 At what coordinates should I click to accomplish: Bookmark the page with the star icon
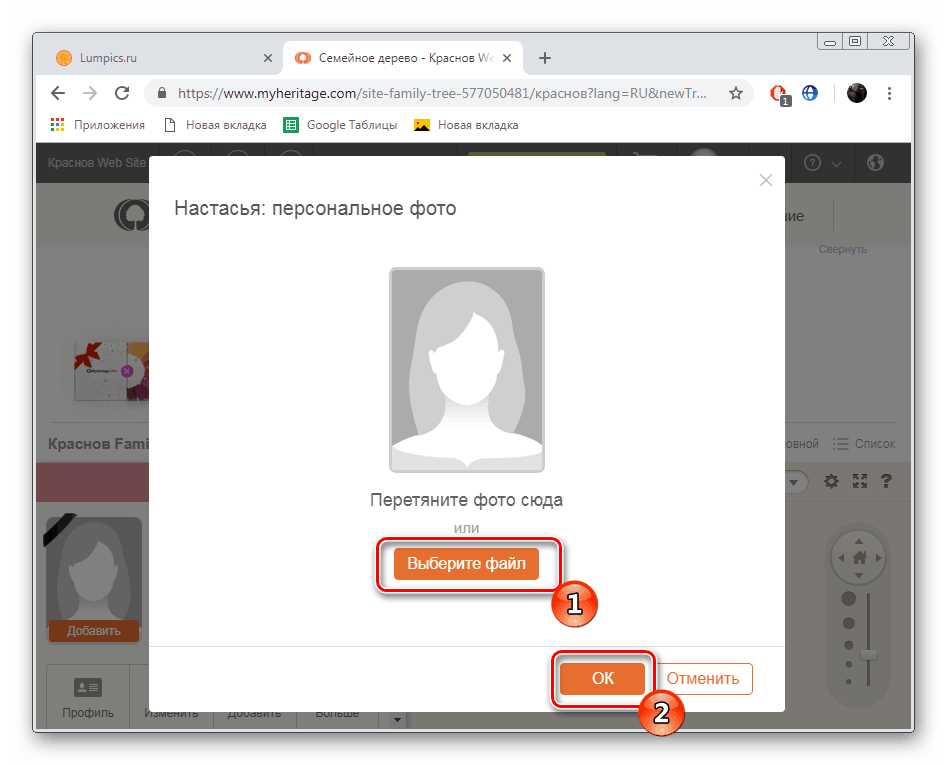click(735, 92)
